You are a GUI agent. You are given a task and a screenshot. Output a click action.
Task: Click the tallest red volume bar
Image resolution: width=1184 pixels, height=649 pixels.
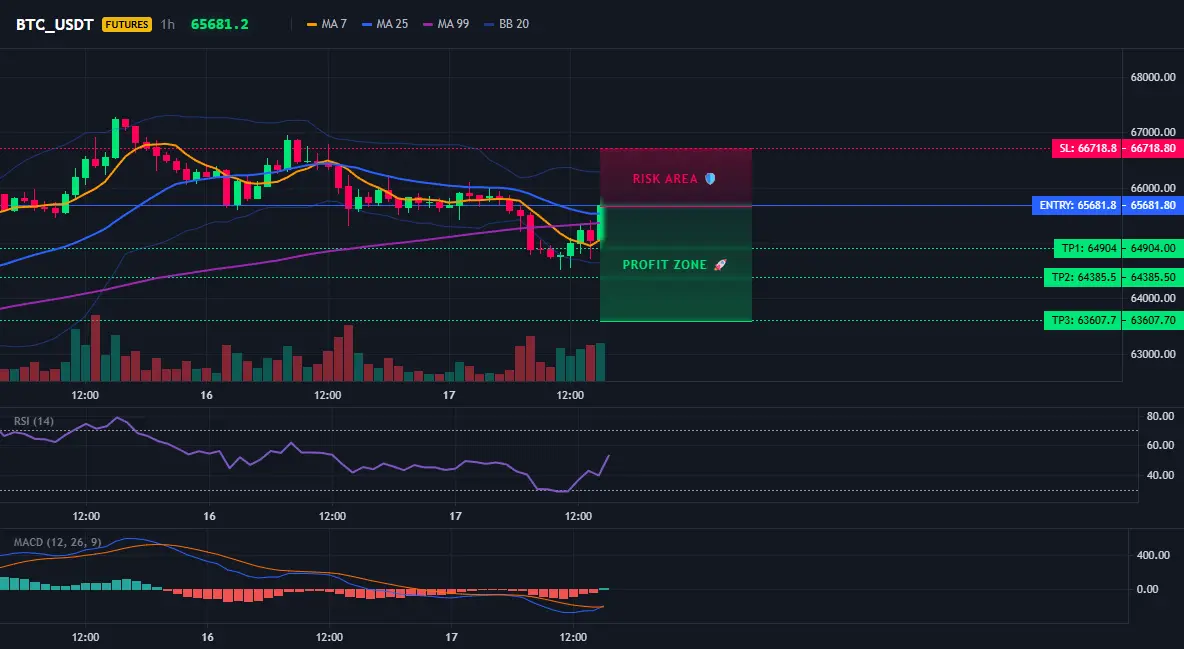[95, 348]
